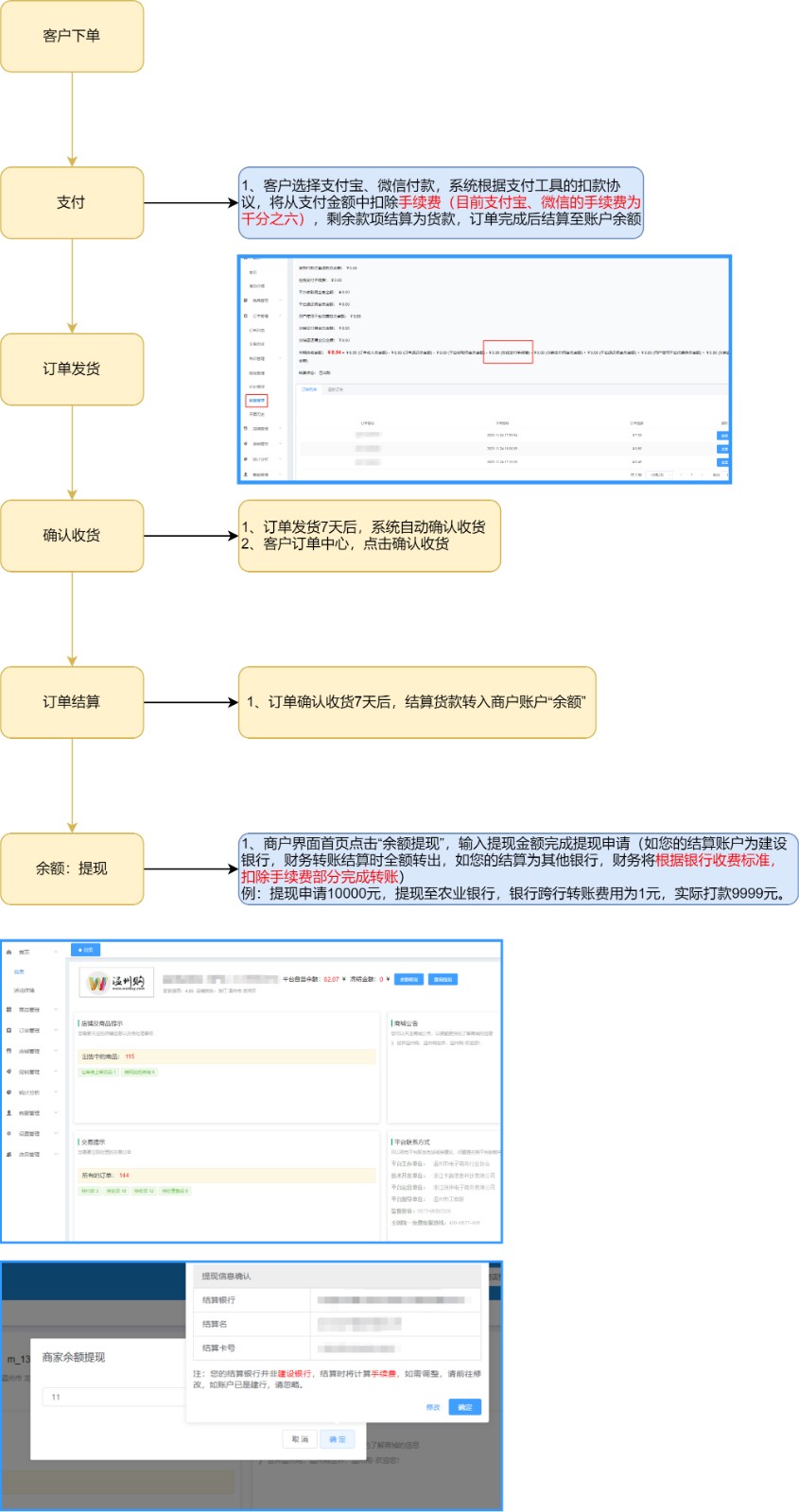Open the 待发货 10 green tag
Viewport: 799px width, 1512px height.
116,1191
